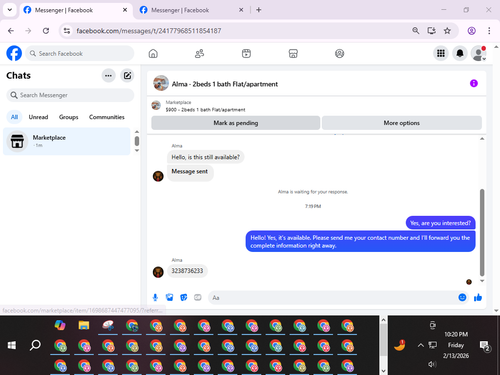Click the chat list scrollbar thumb
This screenshot has width=500, height=375.
[137, 141]
